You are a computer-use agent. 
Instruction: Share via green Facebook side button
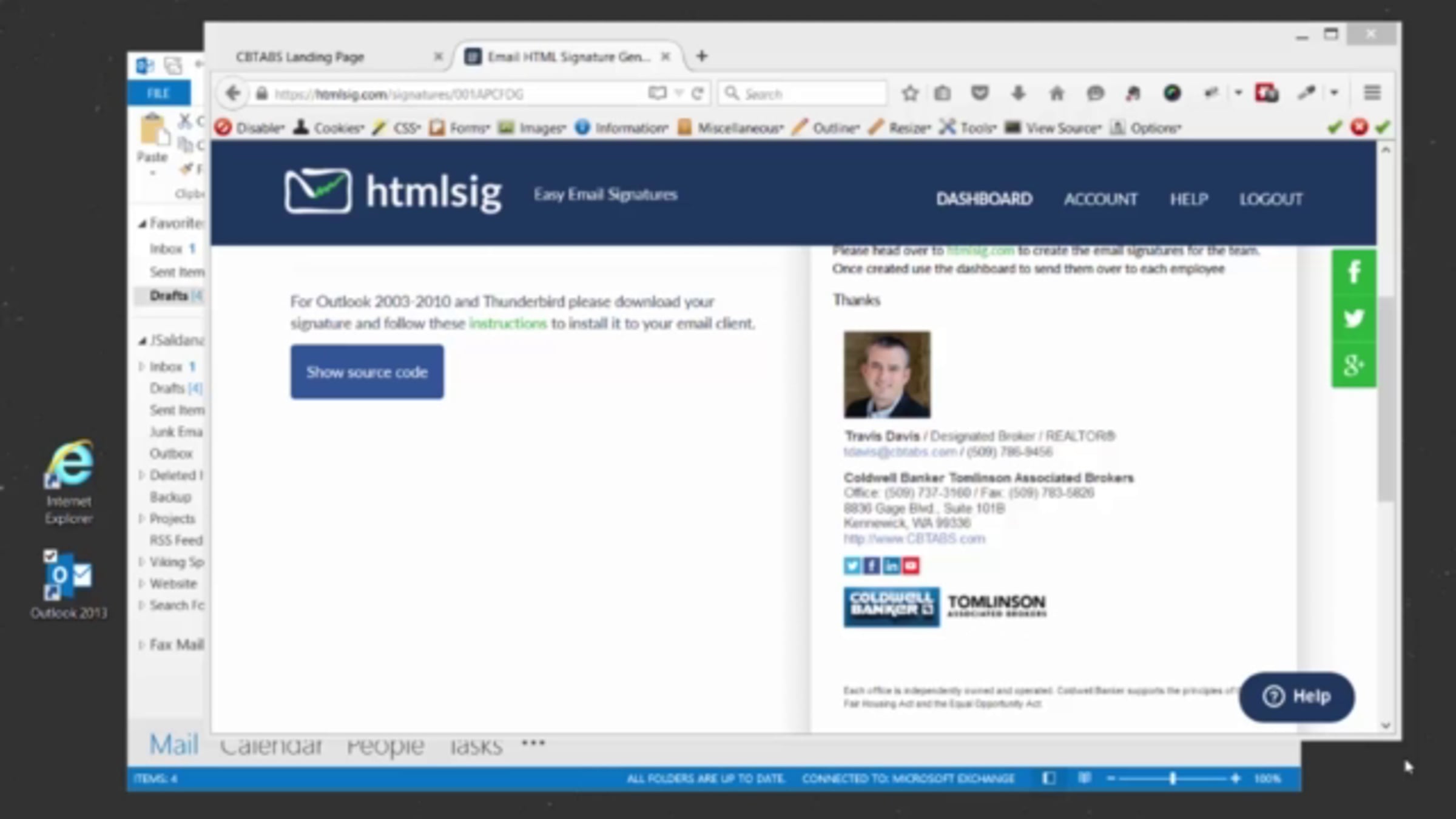[1353, 272]
